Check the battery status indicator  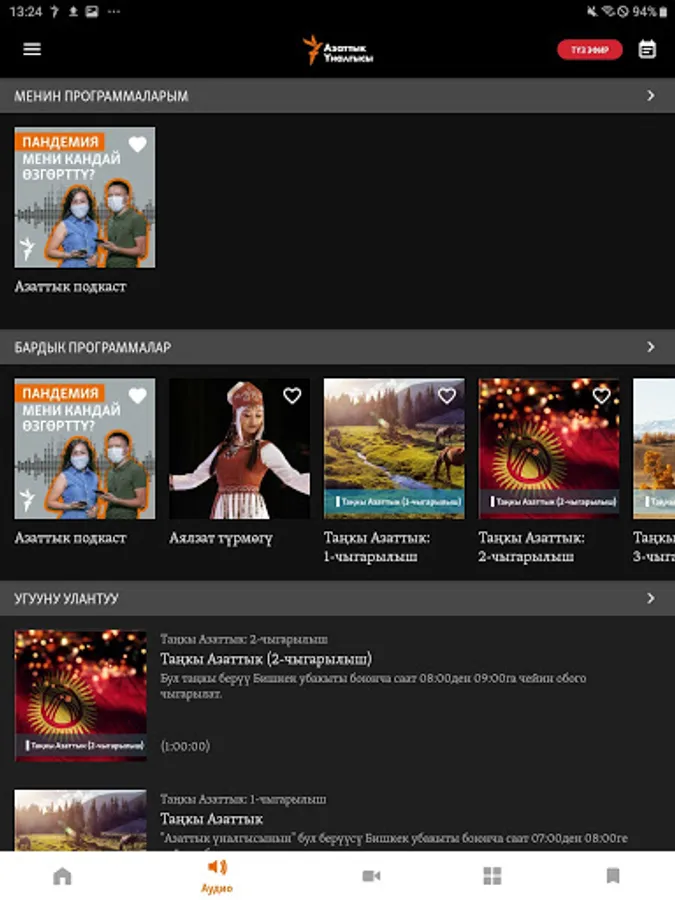649,11
